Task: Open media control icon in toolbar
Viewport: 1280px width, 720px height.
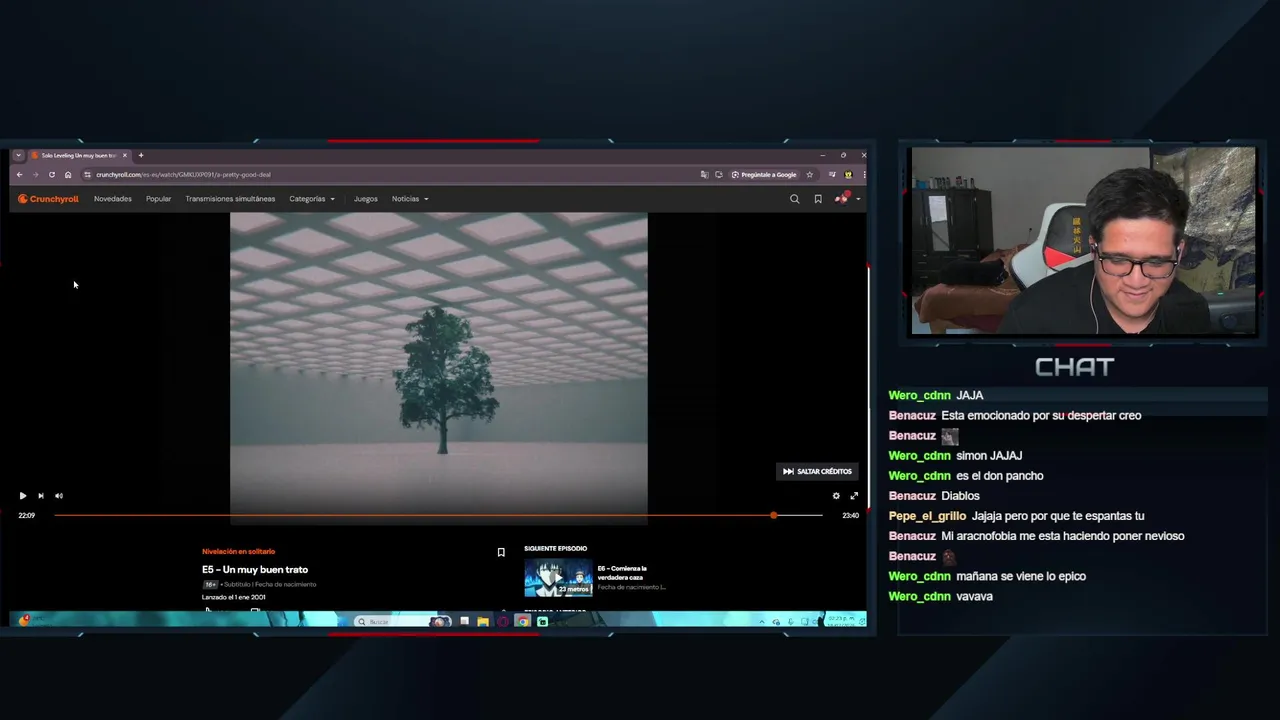Action: click(832, 175)
